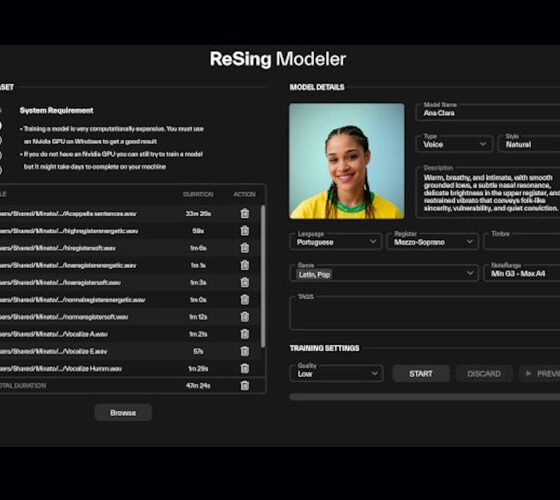Select the Acappella sentences.wav file path

[x=68, y=214]
